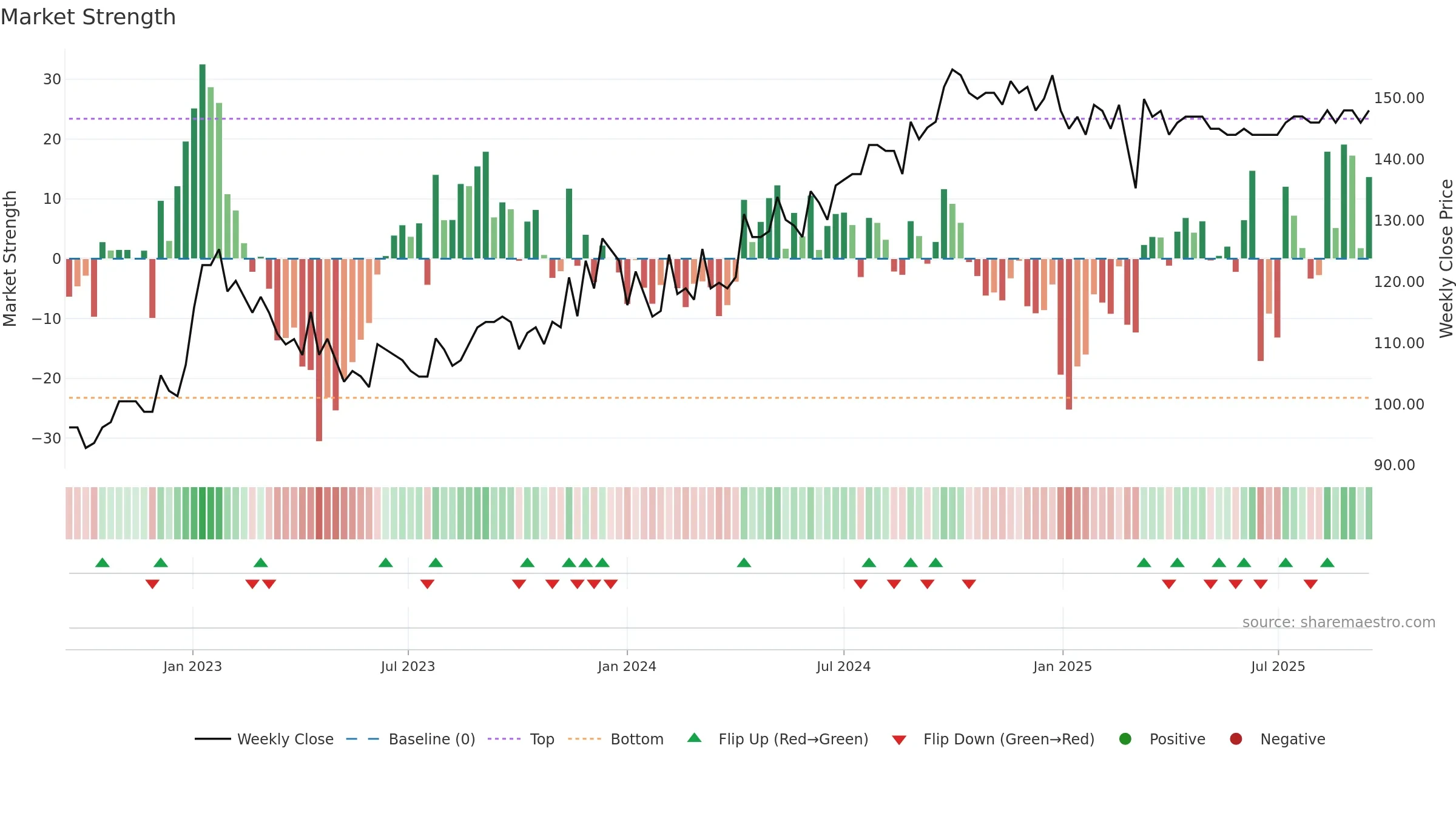Click the dark red Negative circle in legend
Screen dimensions: 1456x819
coord(1236,739)
